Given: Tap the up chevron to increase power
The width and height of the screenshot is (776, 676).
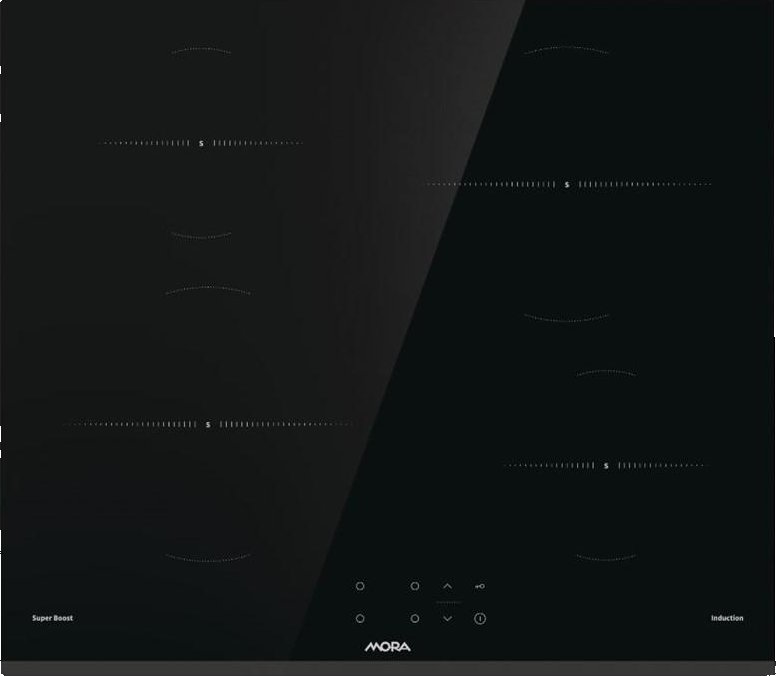Looking at the screenshot, I should [447, 586].
